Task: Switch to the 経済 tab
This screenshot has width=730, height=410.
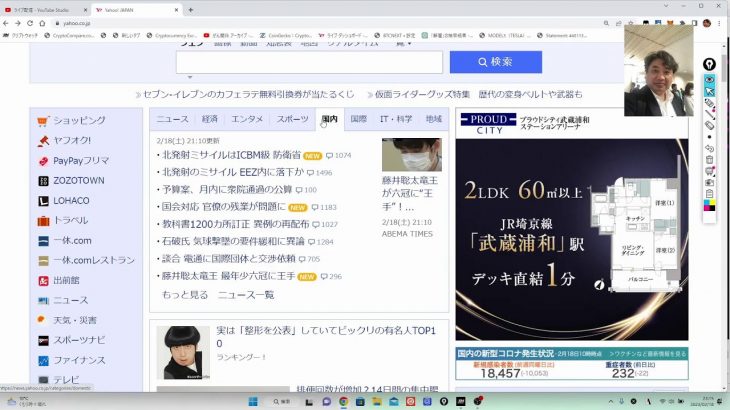Action: click(210, 119)
